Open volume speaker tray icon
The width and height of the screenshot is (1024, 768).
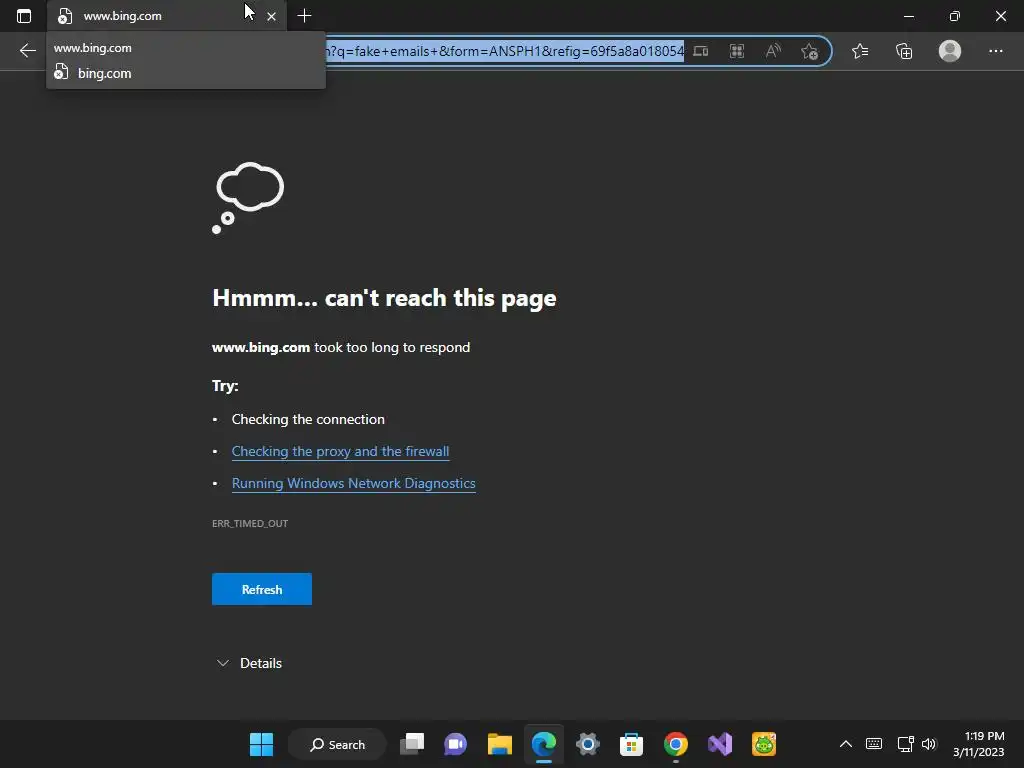[929, 744]
